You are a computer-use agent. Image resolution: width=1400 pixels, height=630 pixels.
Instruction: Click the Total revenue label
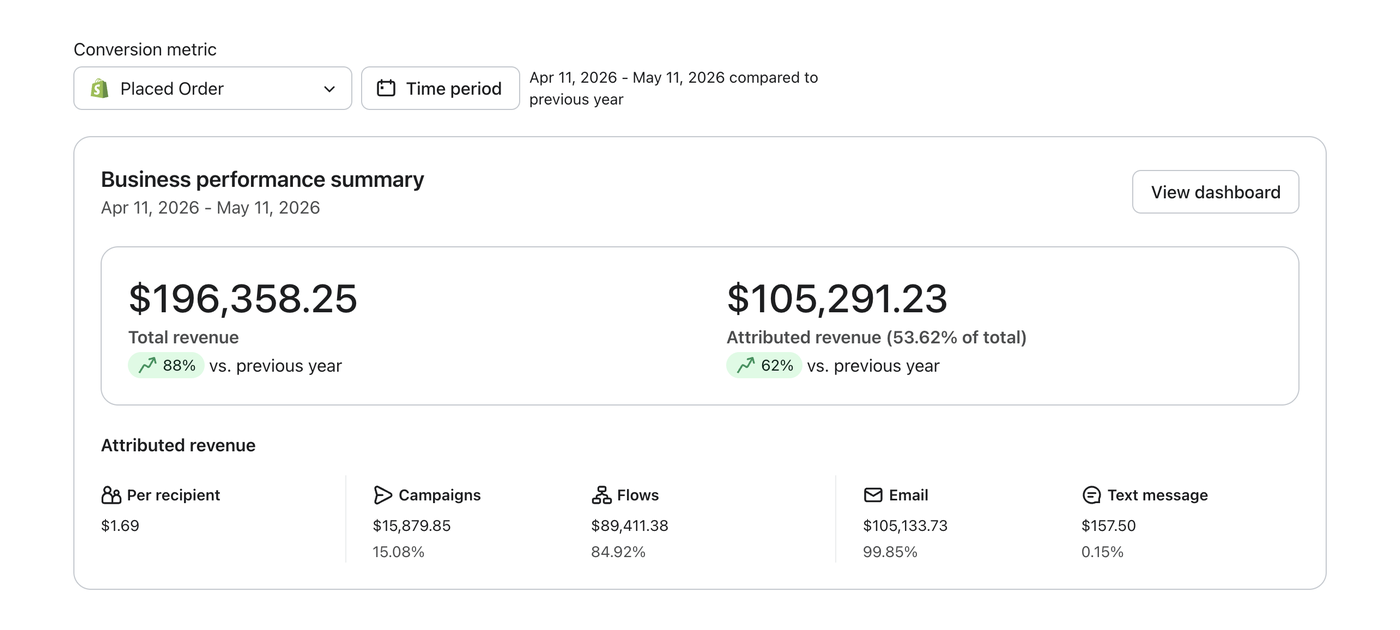(x=183, y=338)
